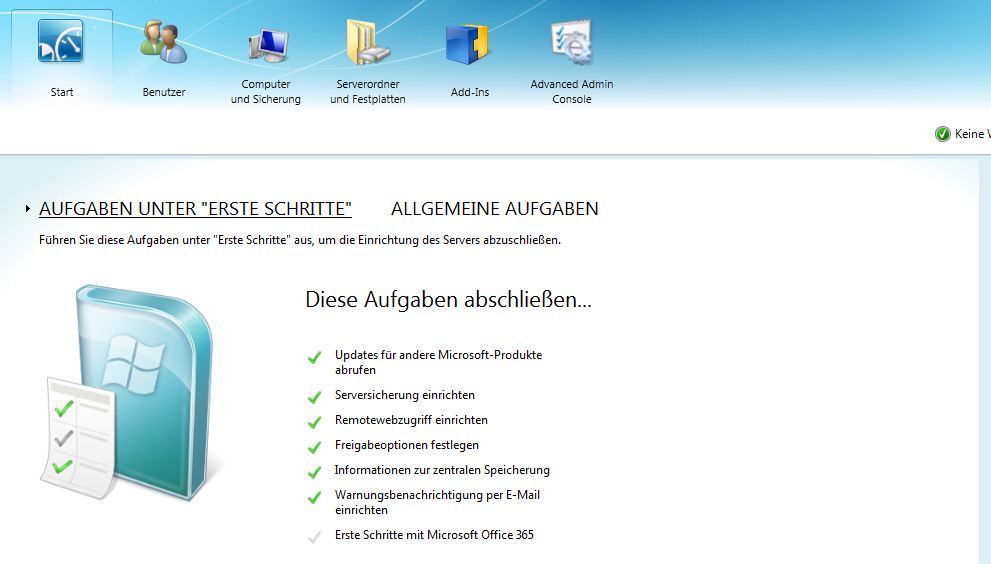The height and width of the screenshot is (564, 991).
Task: Click green checkmark beside Warnungsbenachrichtigung task
Action: 314,498
